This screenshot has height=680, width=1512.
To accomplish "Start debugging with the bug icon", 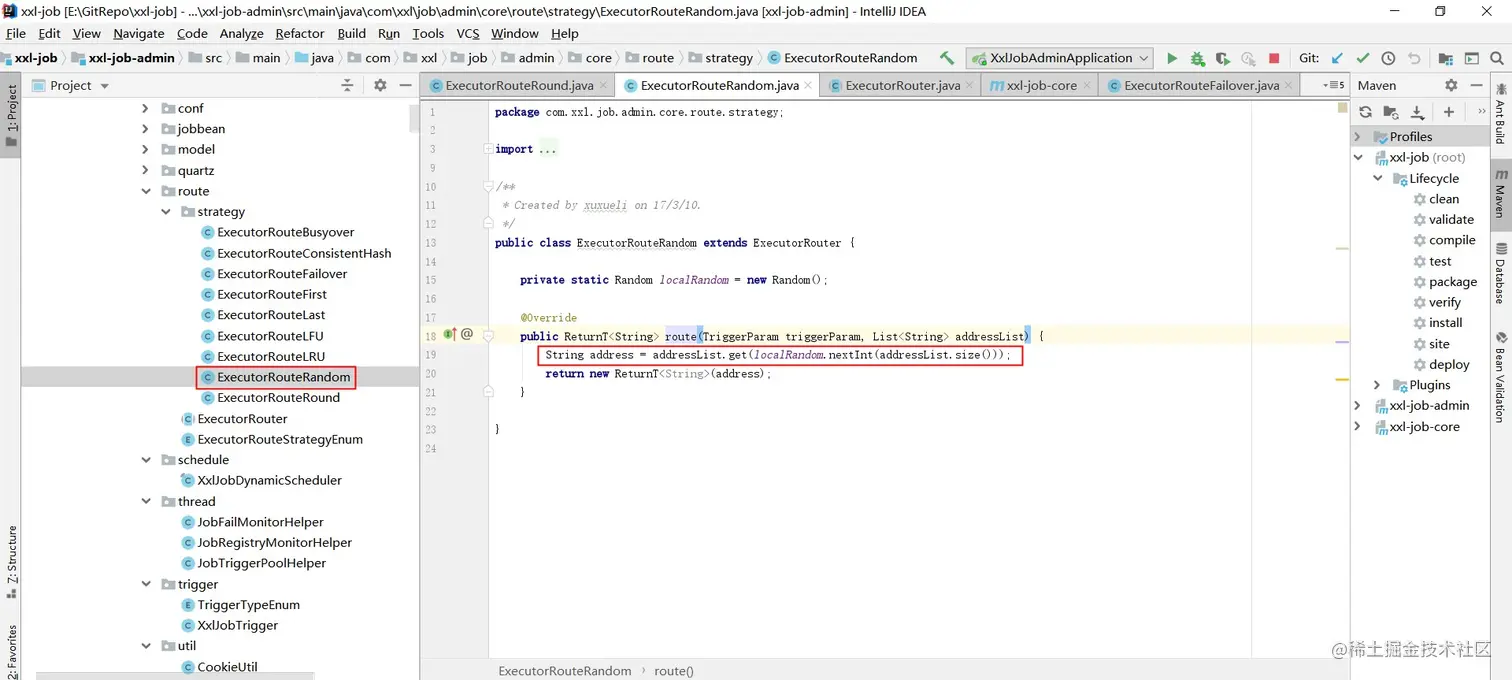I will 1197,58.
